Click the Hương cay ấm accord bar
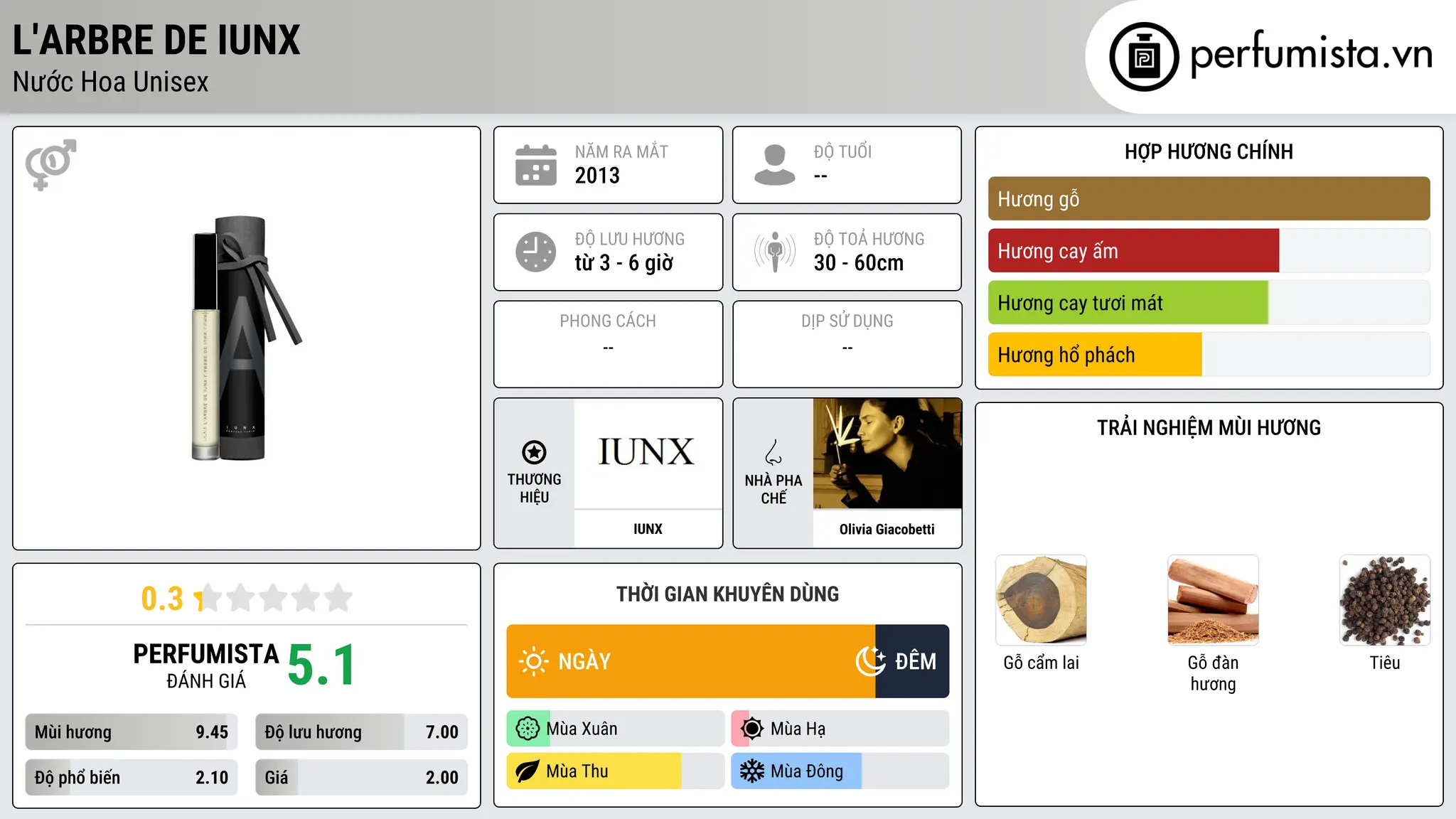The height and width of the screenshot is (819, 1456). coord(1209,250)
